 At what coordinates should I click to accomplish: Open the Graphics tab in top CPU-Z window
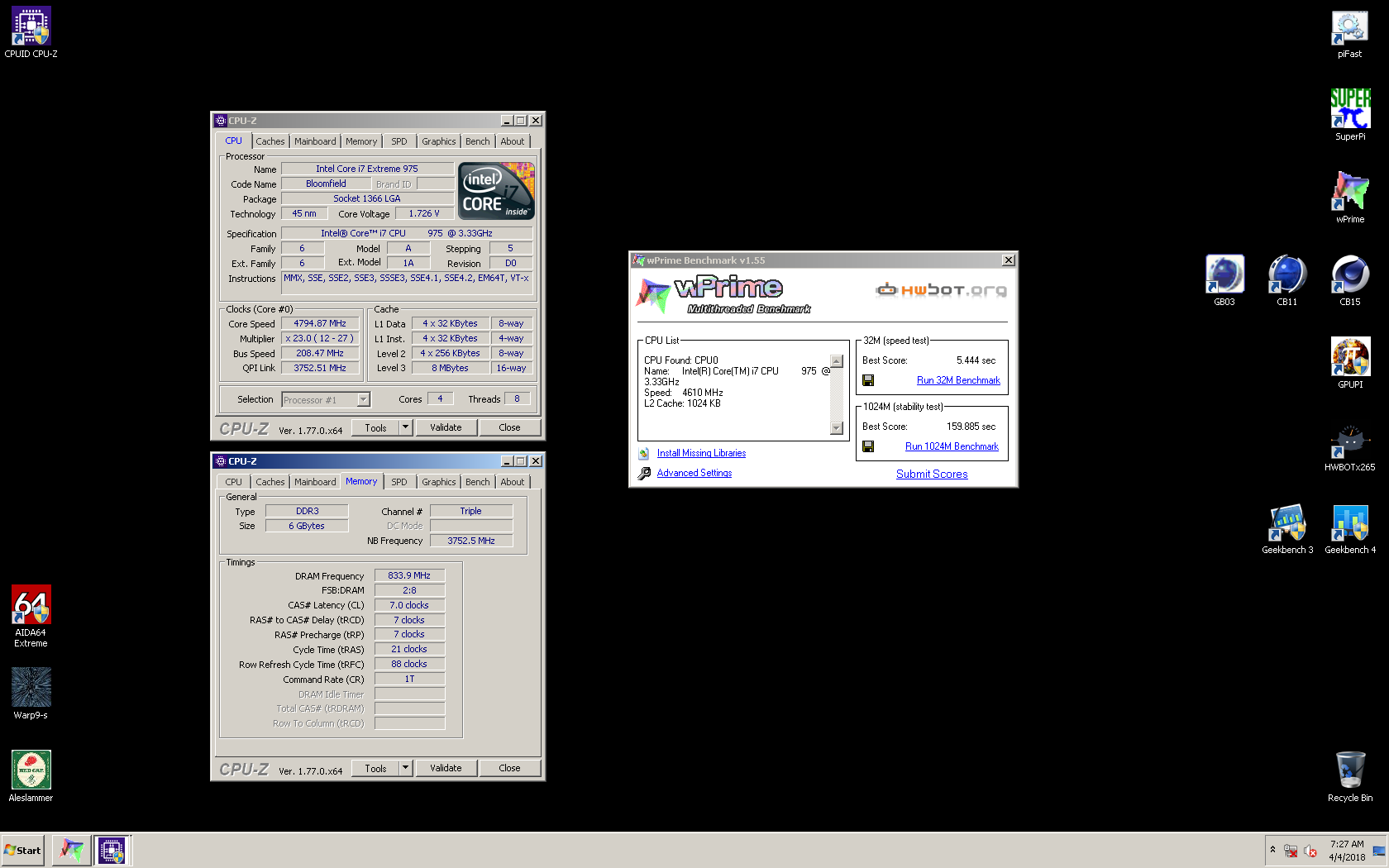tap(438, 141)
